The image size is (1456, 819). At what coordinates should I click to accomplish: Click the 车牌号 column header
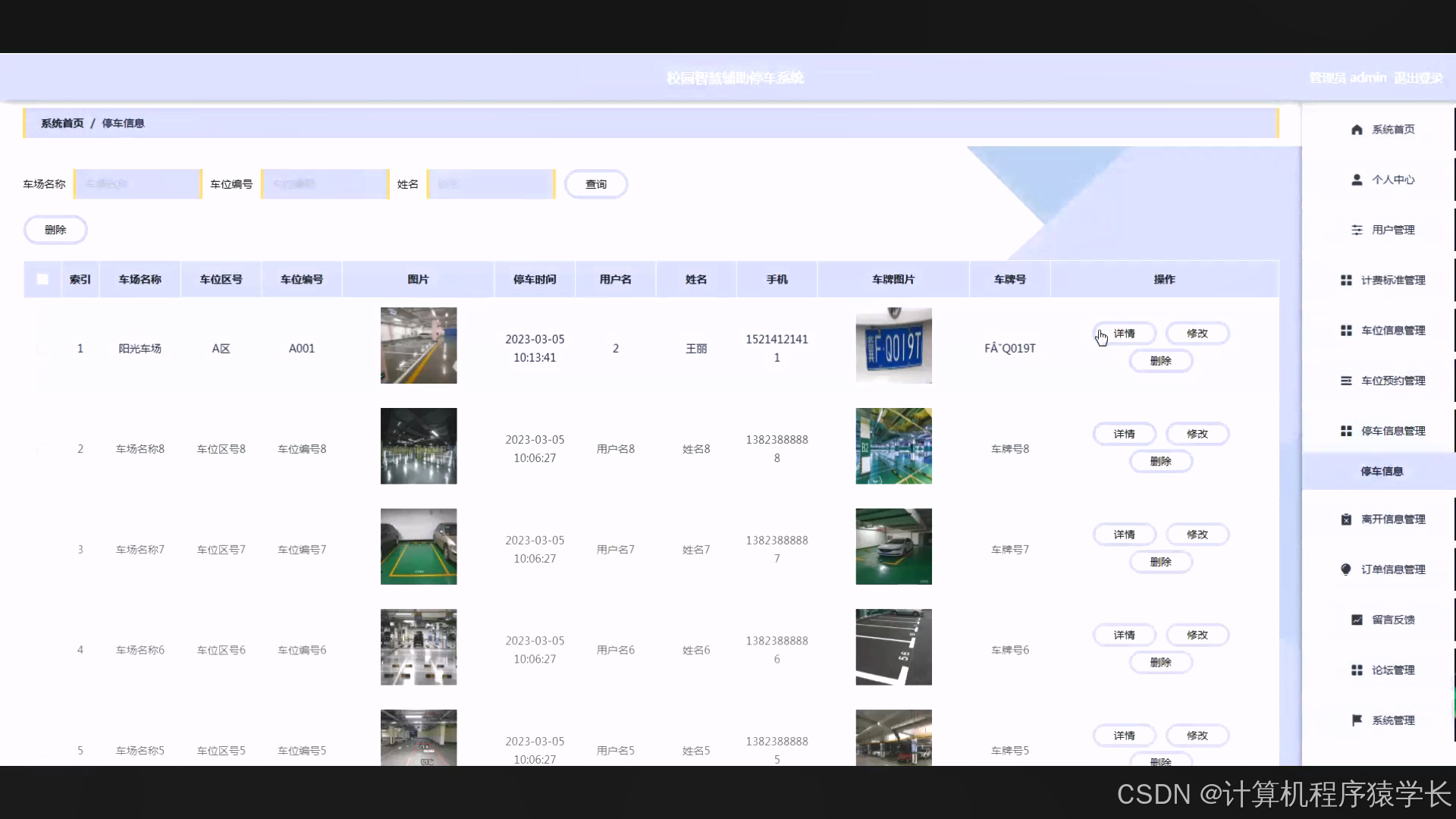[1009, 279]
